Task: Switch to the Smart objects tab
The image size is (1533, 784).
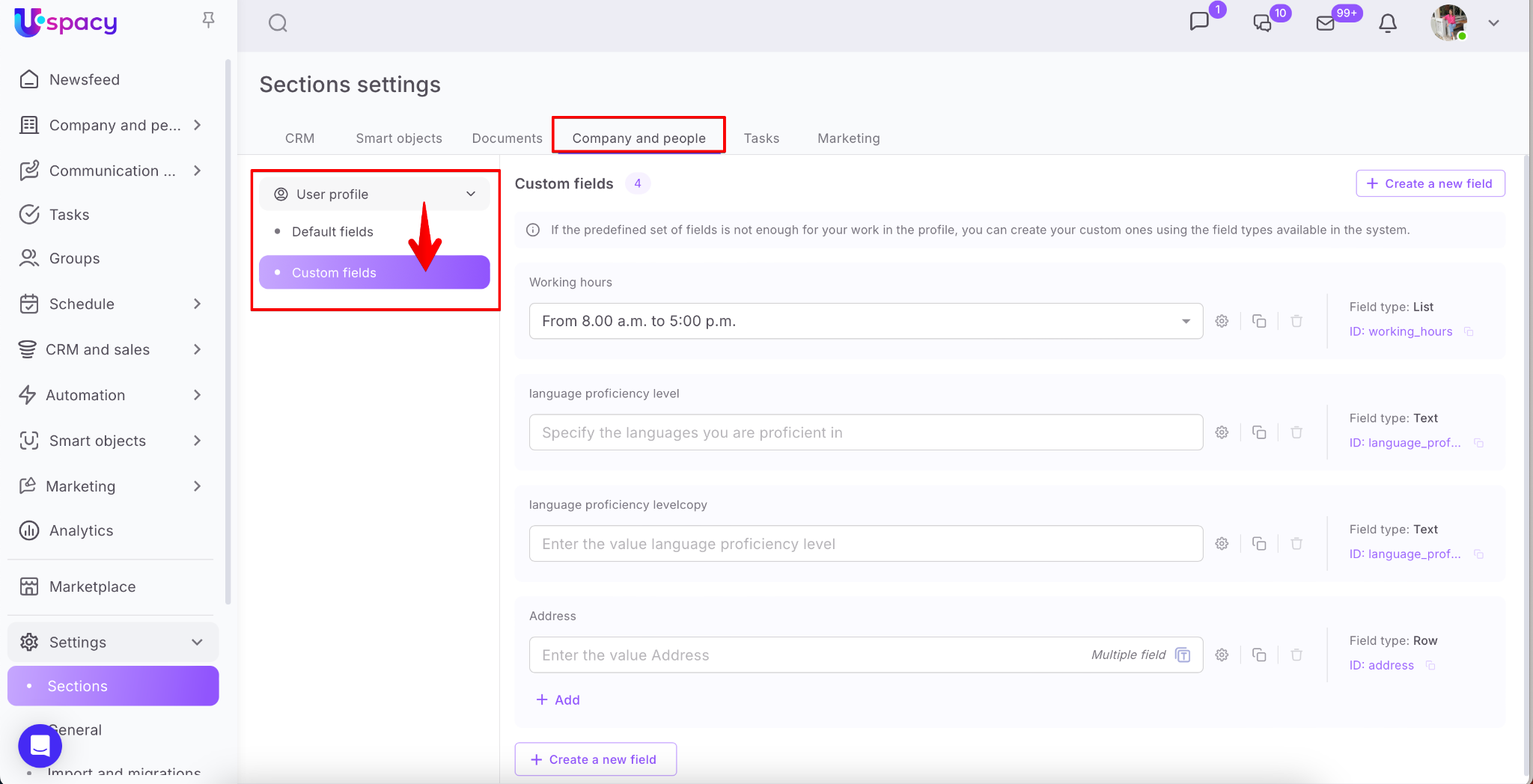Action: 398,138
